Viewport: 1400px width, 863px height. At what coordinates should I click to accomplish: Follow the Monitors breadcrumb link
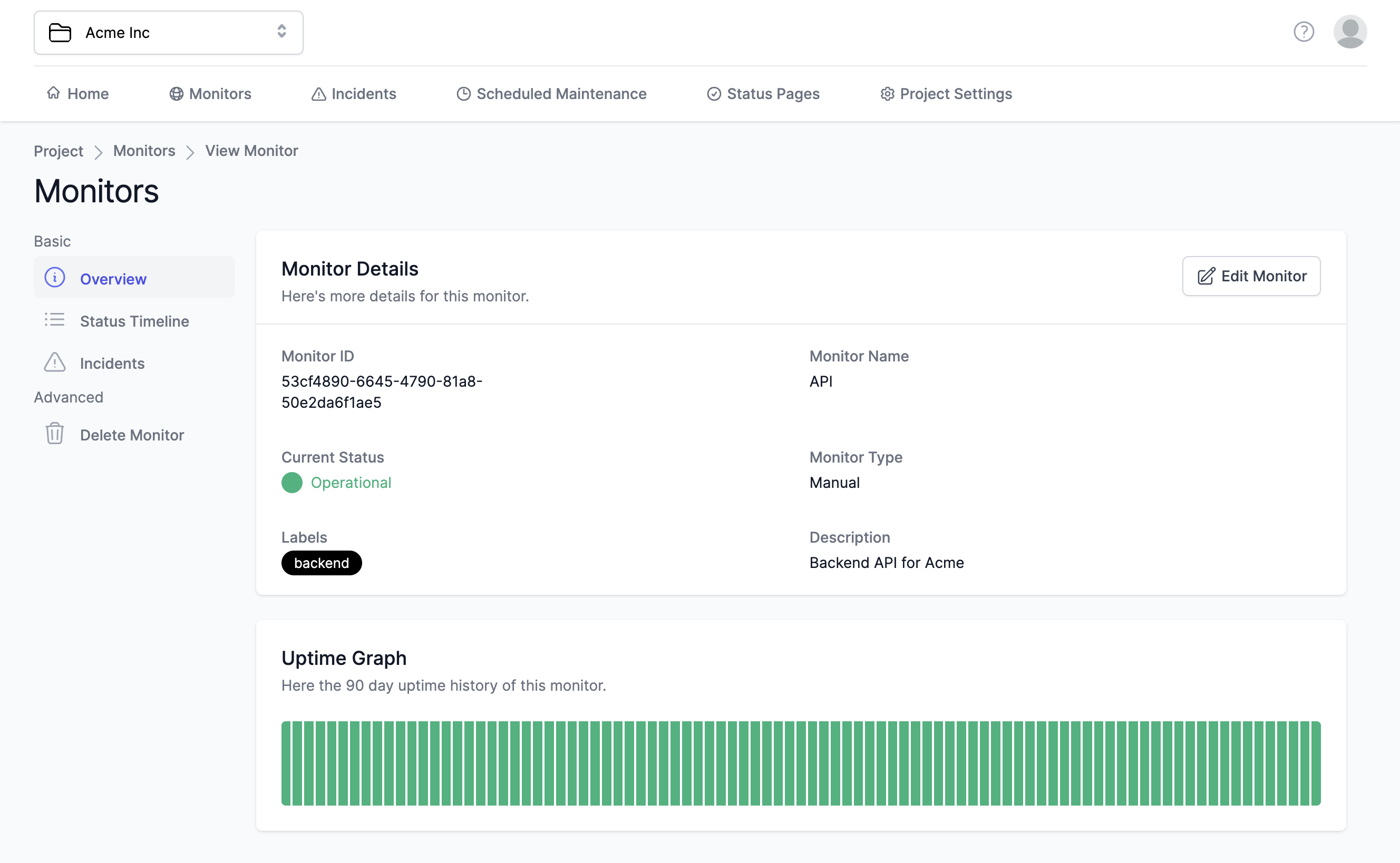click(x=144, y=151)
